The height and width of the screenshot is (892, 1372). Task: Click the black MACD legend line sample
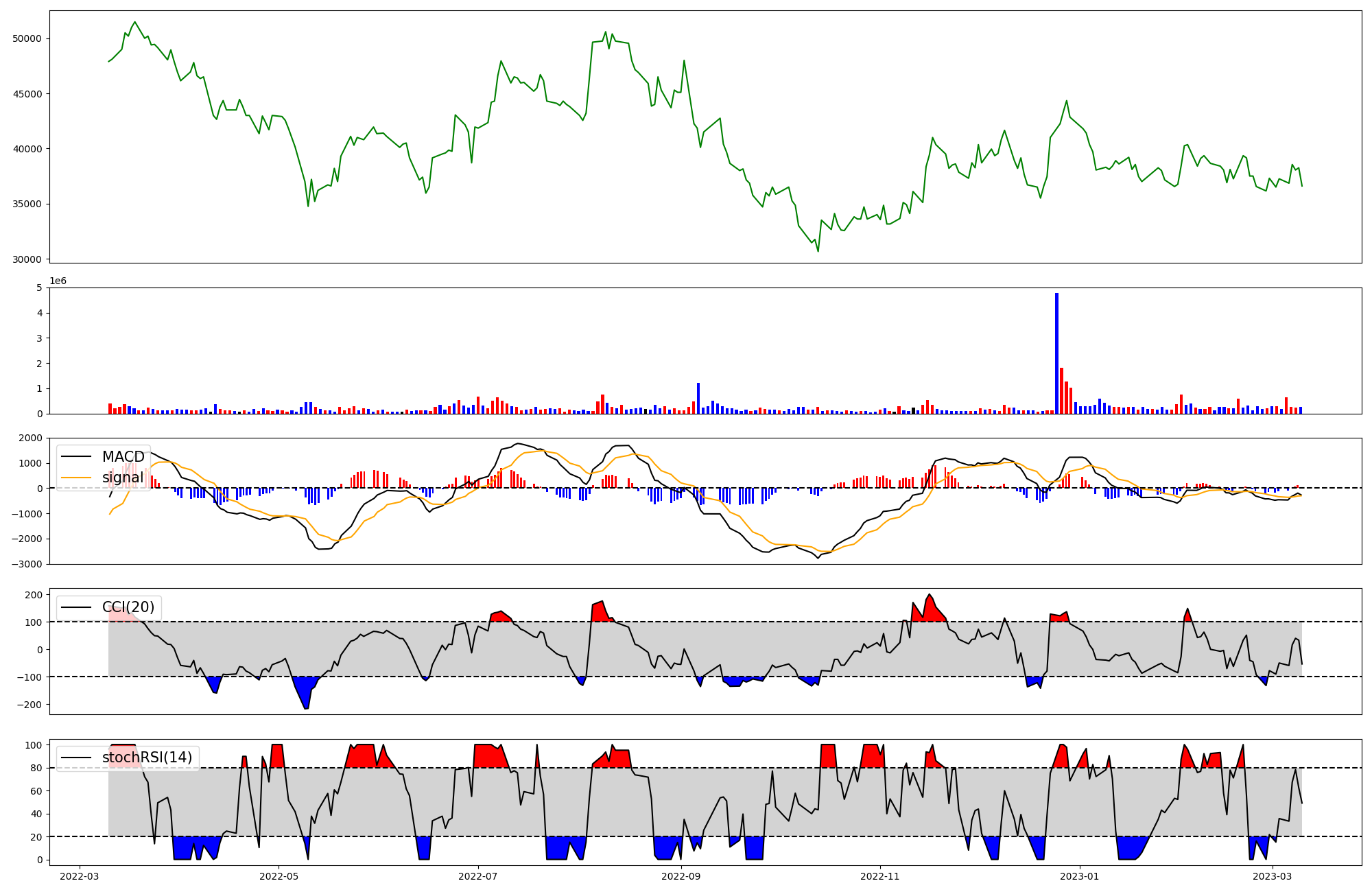click(x=78, y=457)
